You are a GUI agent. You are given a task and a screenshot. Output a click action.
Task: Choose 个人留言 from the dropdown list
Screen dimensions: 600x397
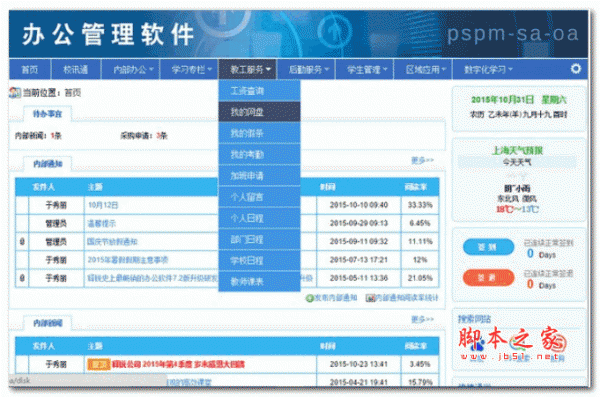[259, 197]
